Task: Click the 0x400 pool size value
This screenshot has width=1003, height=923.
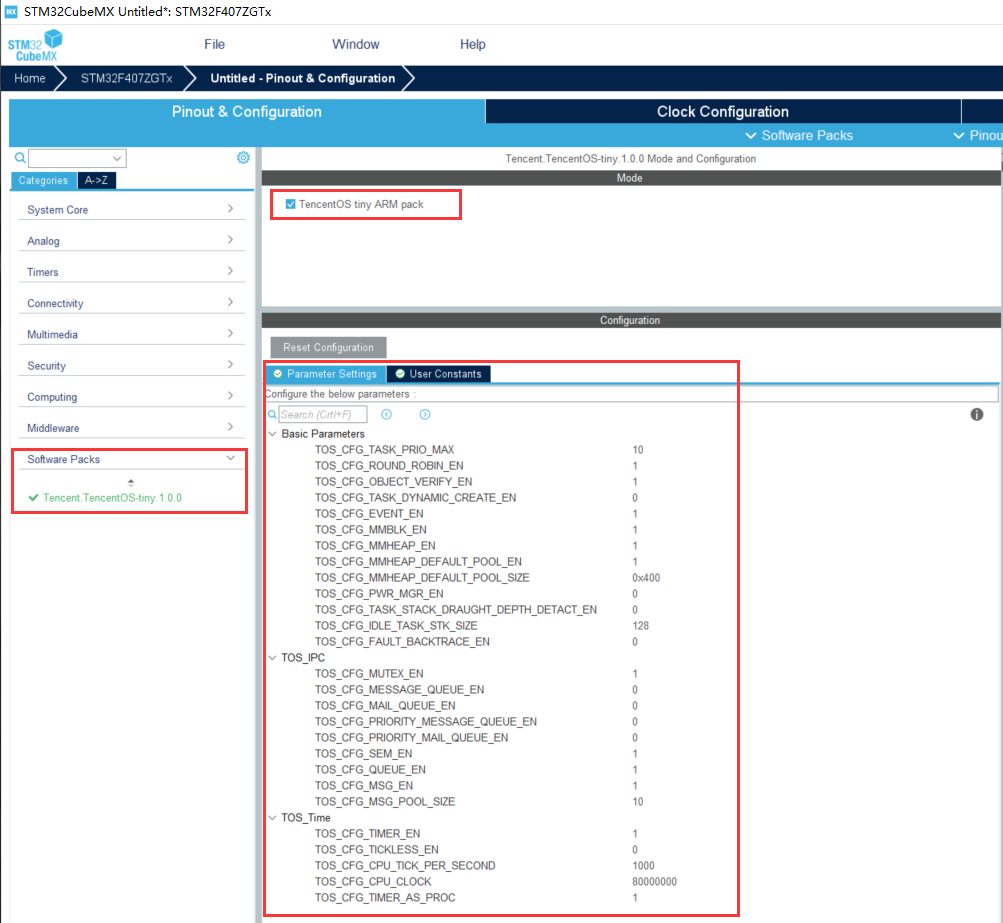Action: (646, 578)
